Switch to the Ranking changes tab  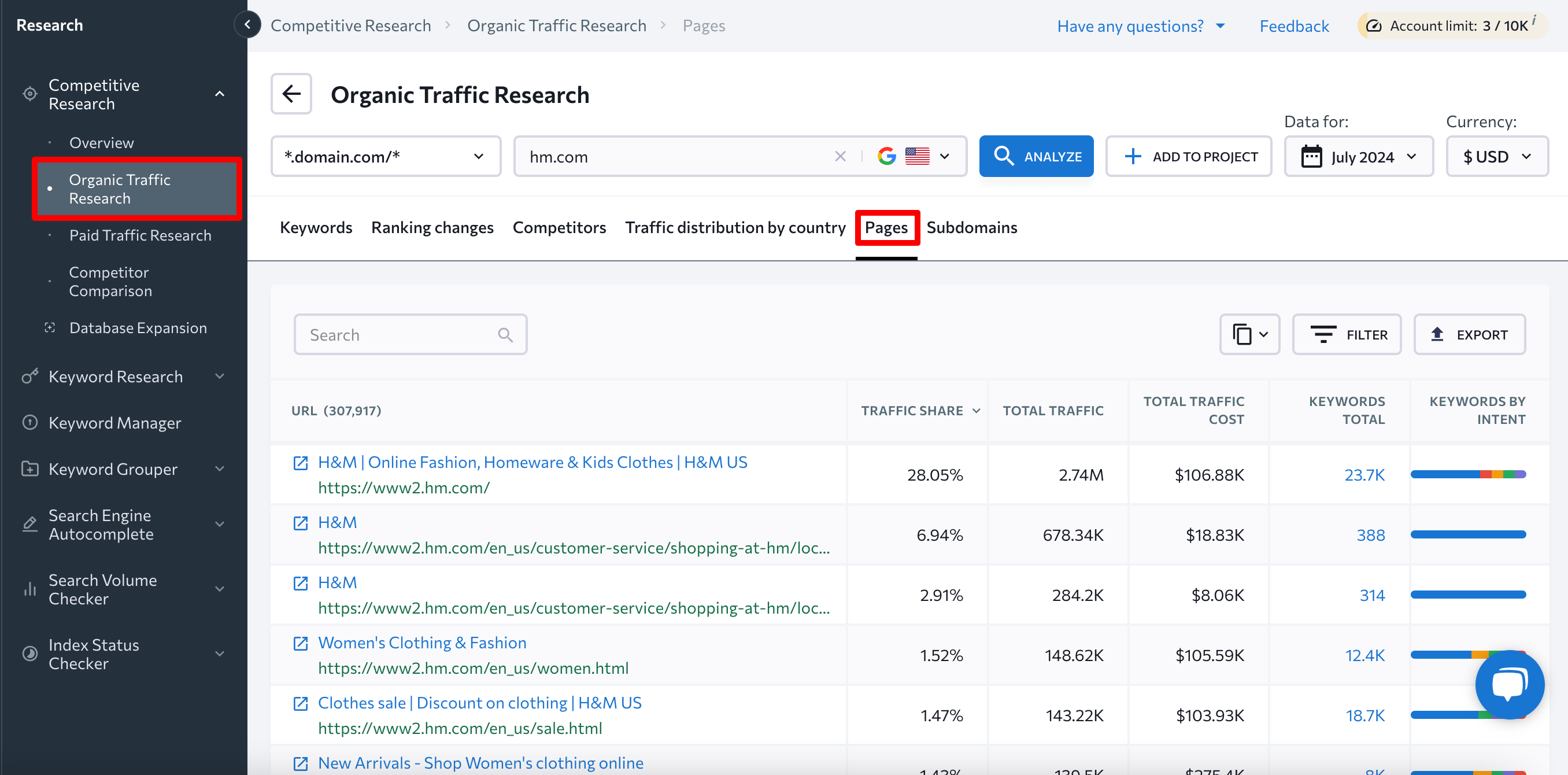pos(432,227)
